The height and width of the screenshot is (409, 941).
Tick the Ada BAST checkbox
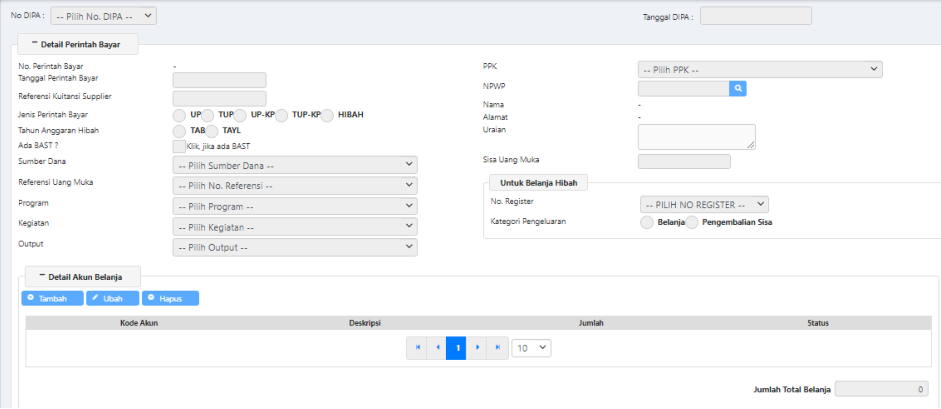(180, 146)
